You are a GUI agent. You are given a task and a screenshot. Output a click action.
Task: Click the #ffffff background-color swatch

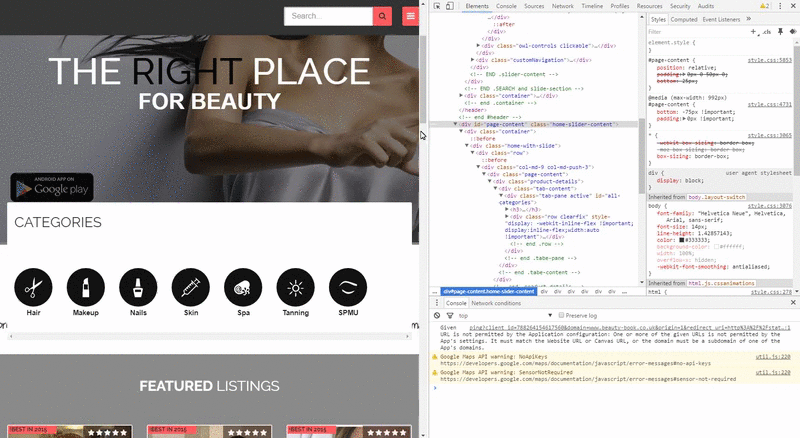(716, 247)
